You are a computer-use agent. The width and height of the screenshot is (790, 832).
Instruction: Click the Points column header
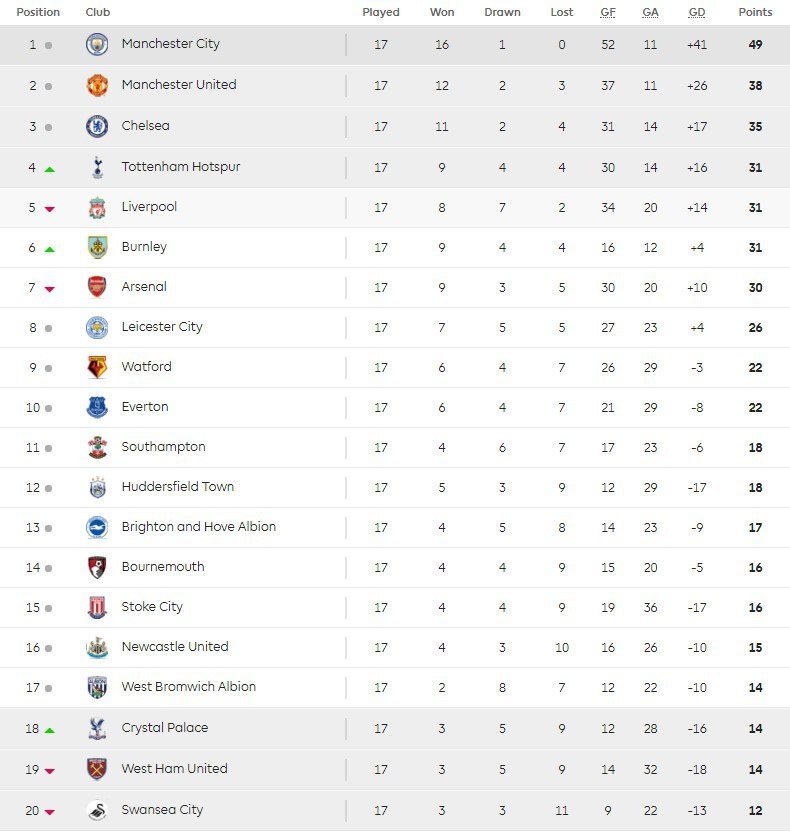(x=755, y=12)
